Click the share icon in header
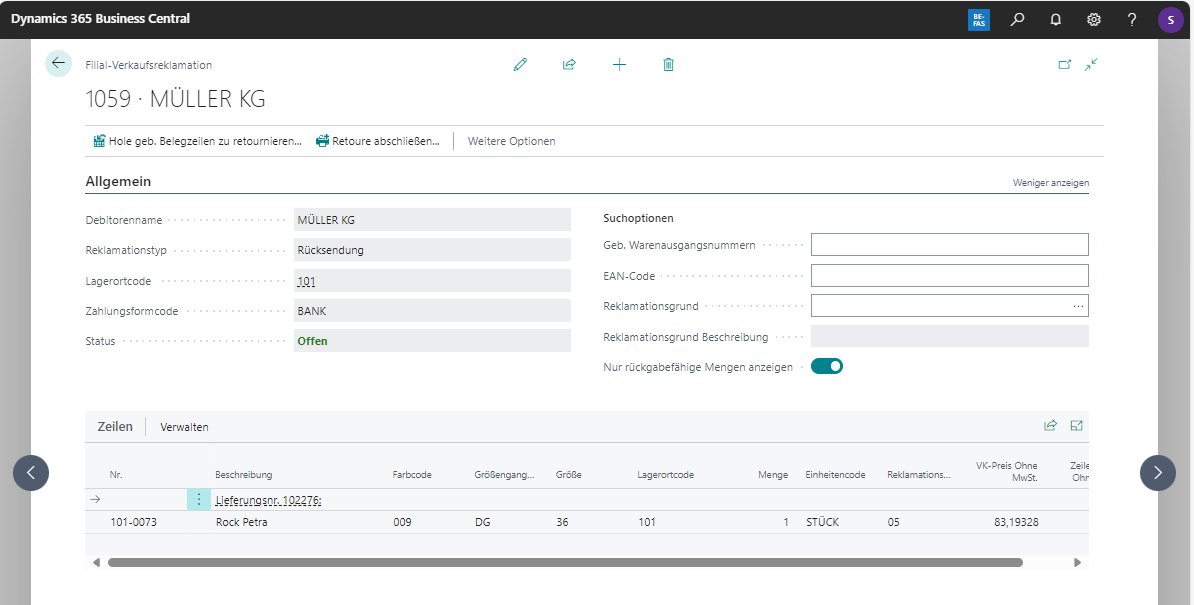 pos(569,64)
